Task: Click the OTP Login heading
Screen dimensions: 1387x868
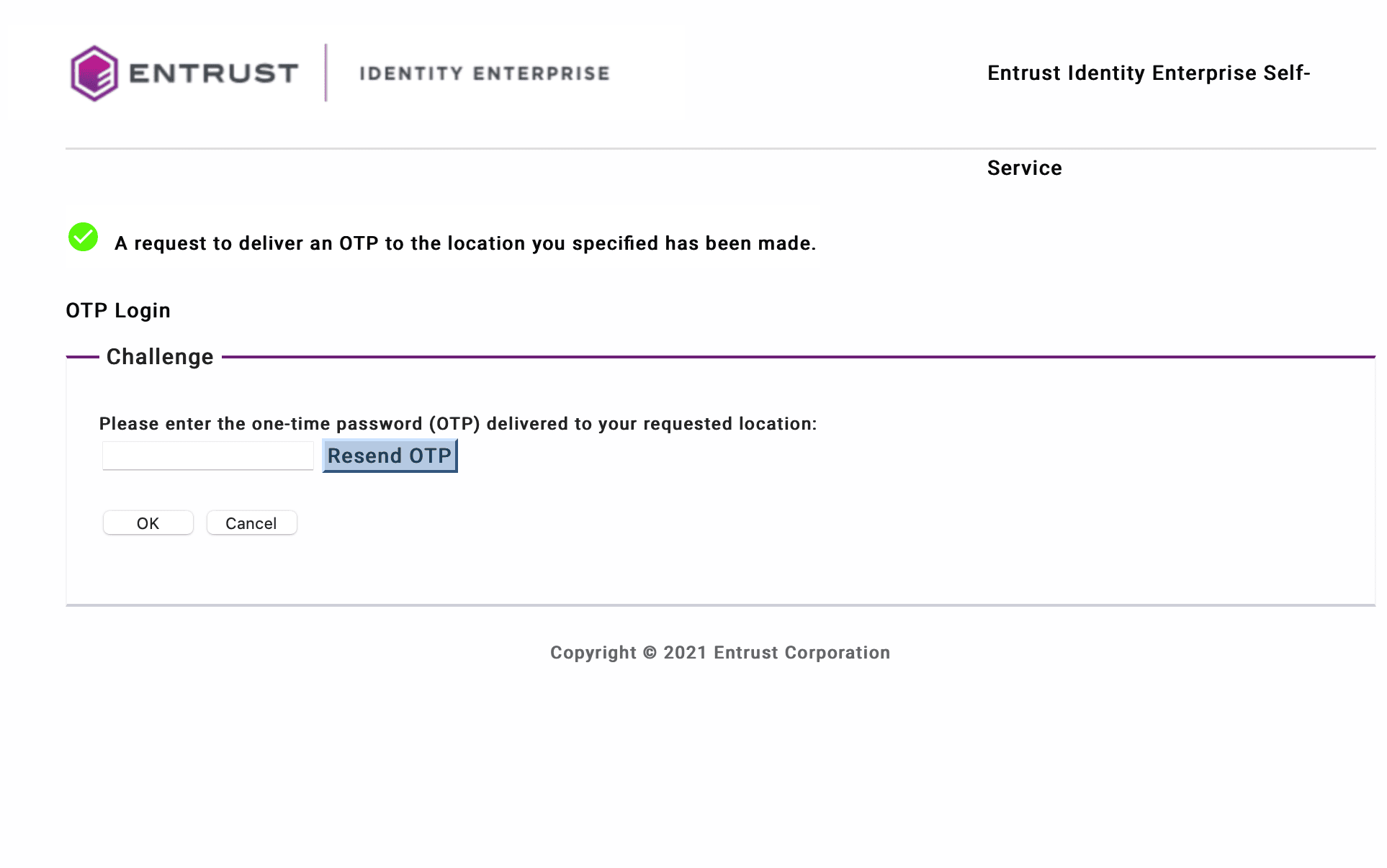Action: tap(118, 310)
